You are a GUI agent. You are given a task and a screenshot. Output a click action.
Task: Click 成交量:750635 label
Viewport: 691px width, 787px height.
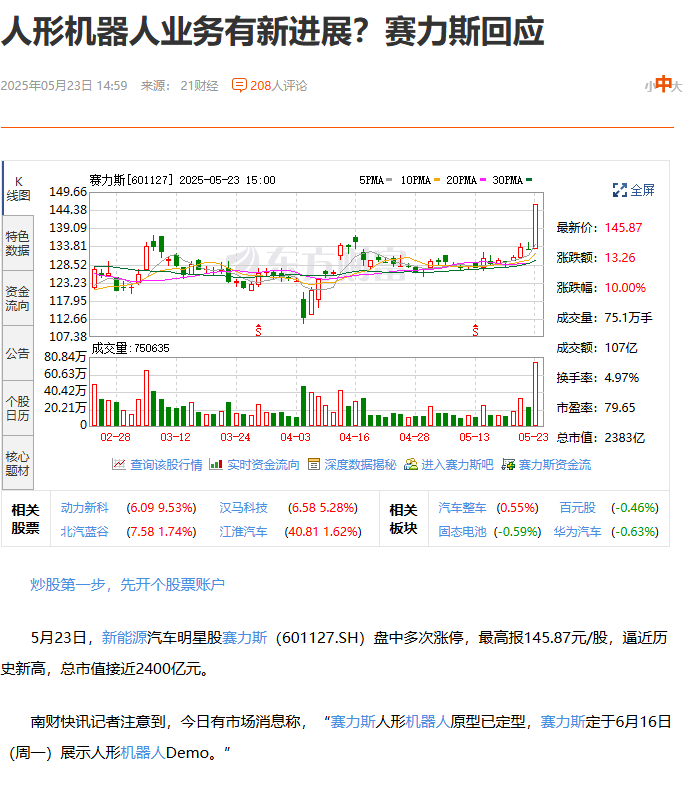pyautogui.click(x=130, y=348)
